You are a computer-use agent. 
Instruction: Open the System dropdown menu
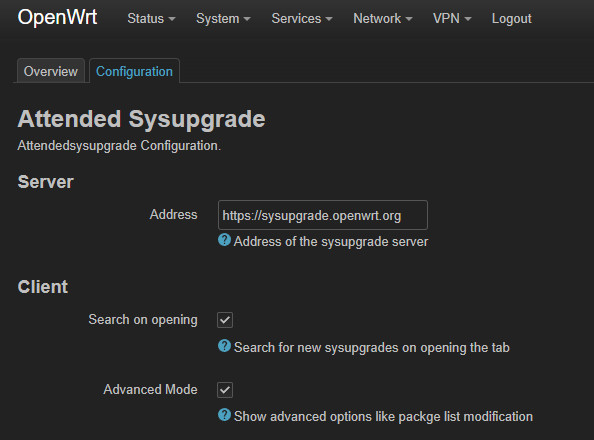coord(223,19)
